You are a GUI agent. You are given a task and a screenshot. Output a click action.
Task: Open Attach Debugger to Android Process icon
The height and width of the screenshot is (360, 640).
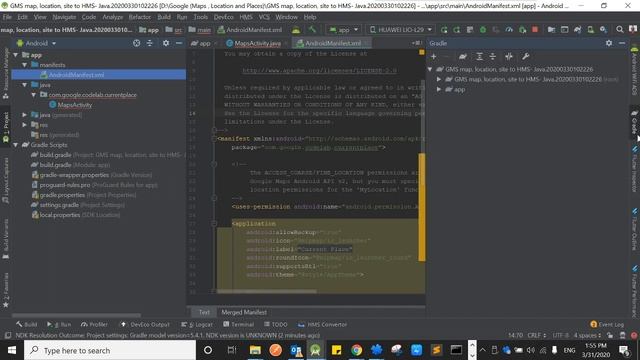(522, 30)
